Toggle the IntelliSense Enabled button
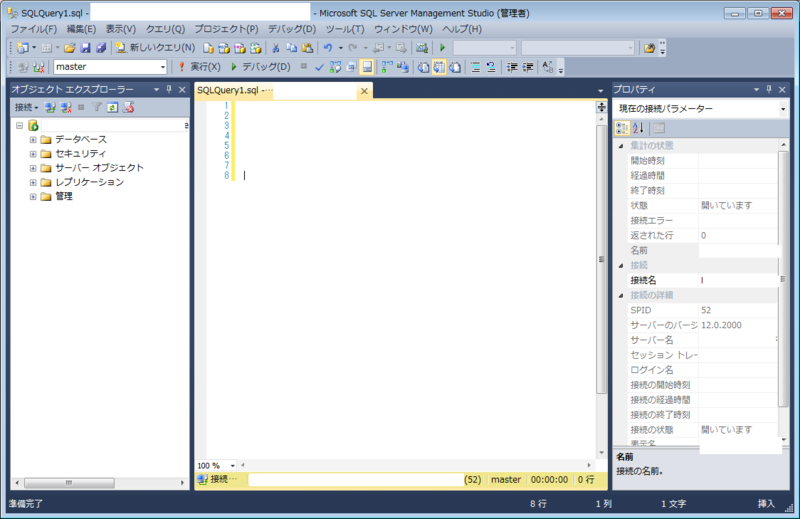 tap(367, 67)
